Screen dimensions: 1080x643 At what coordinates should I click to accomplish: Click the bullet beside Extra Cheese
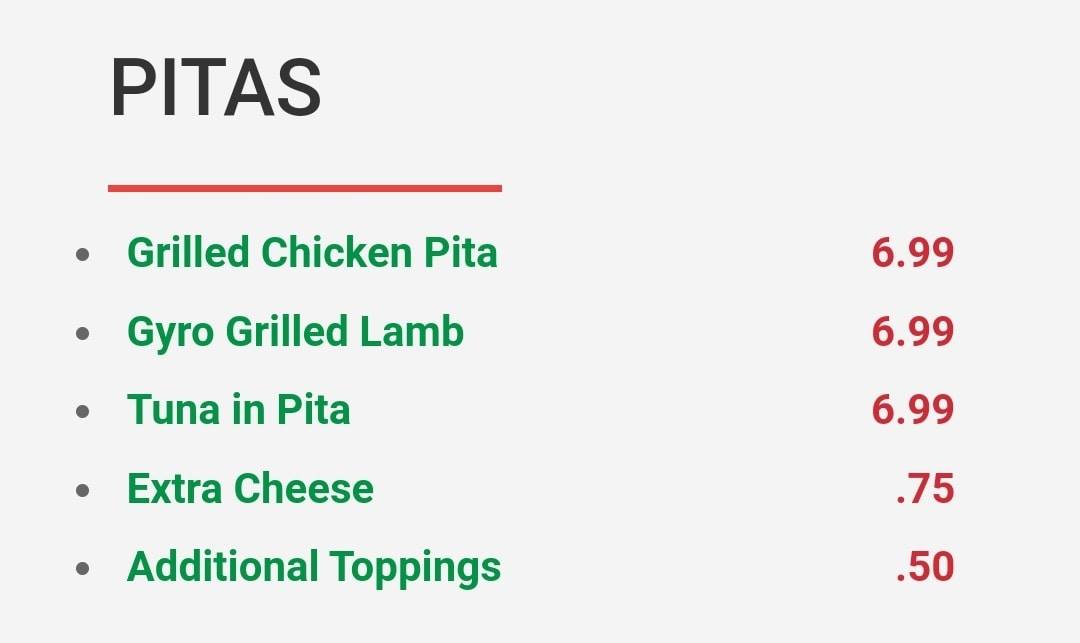click(x=83, y=490)
